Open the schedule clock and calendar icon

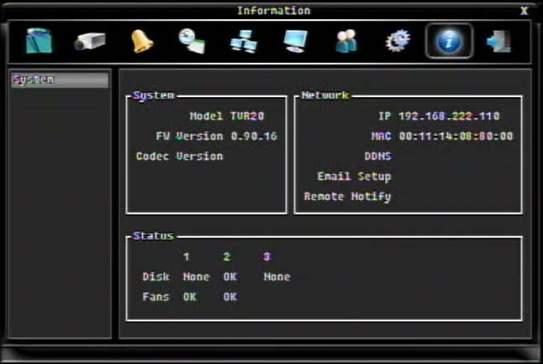pyautogui.click(x=192, y=41)
